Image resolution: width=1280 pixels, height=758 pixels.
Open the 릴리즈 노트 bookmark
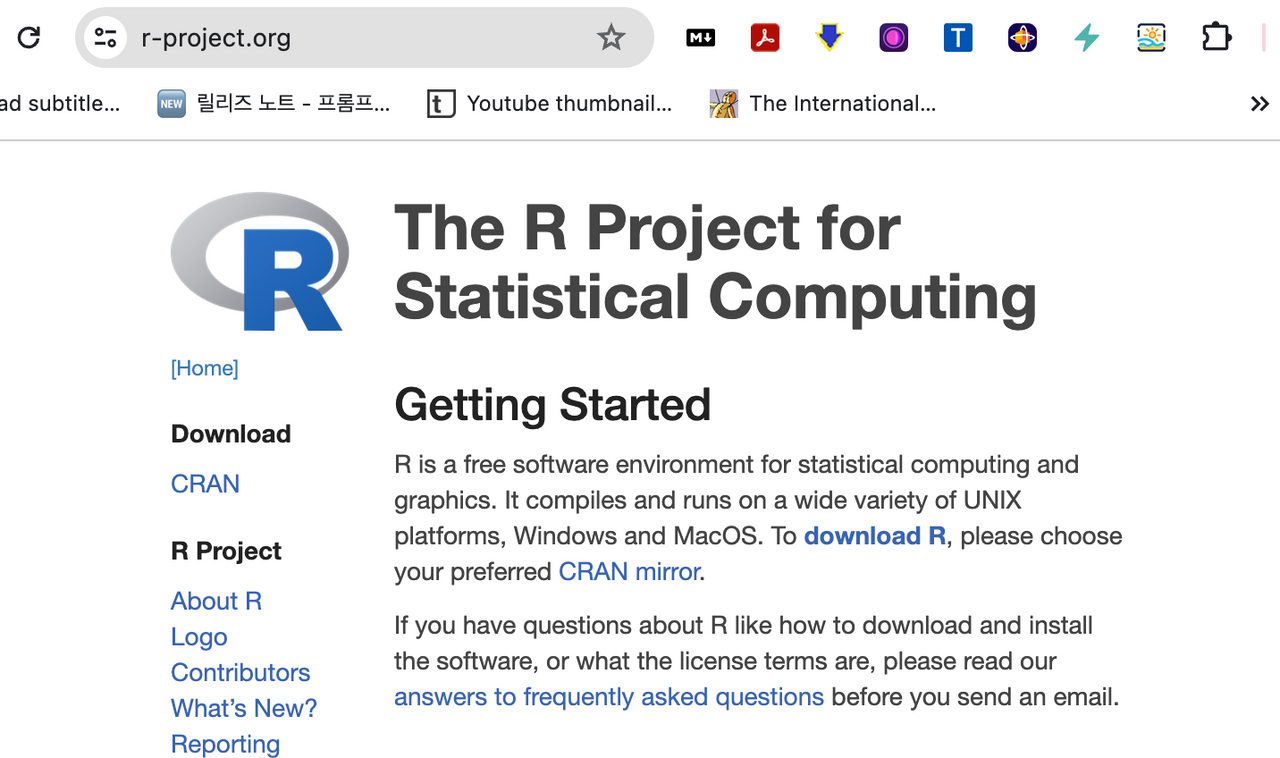point(274,104)
